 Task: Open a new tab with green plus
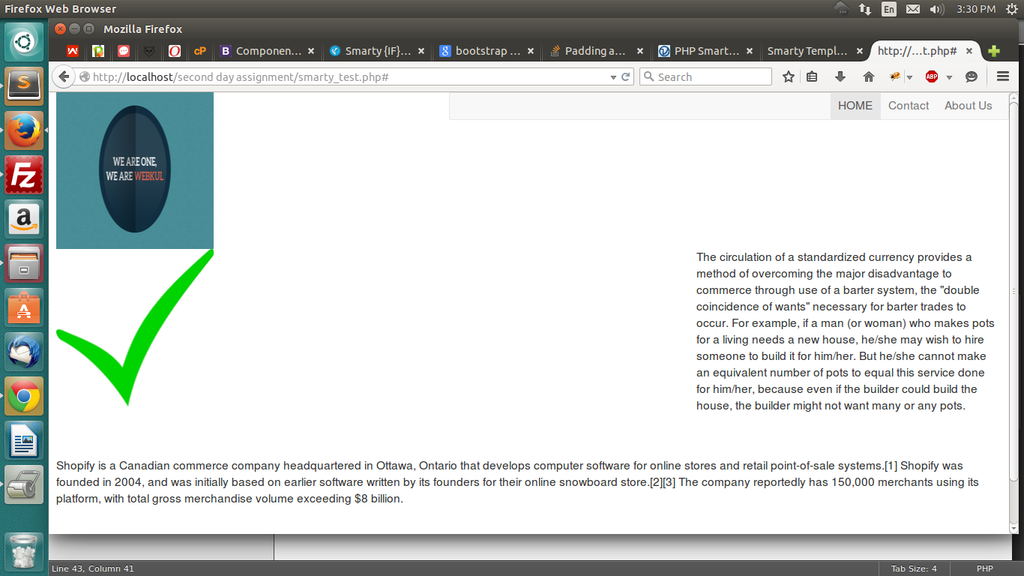tap(994, 51)
